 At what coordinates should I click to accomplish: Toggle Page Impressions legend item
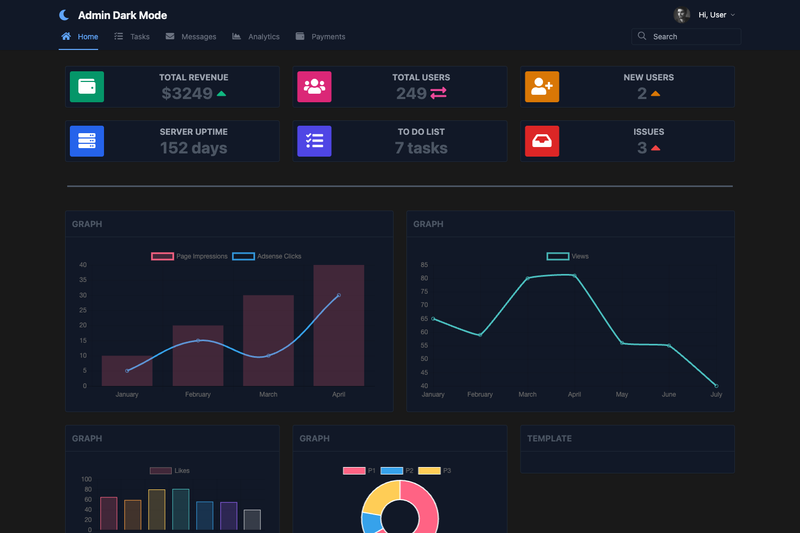pyautogui.click(x=189, y=256)
